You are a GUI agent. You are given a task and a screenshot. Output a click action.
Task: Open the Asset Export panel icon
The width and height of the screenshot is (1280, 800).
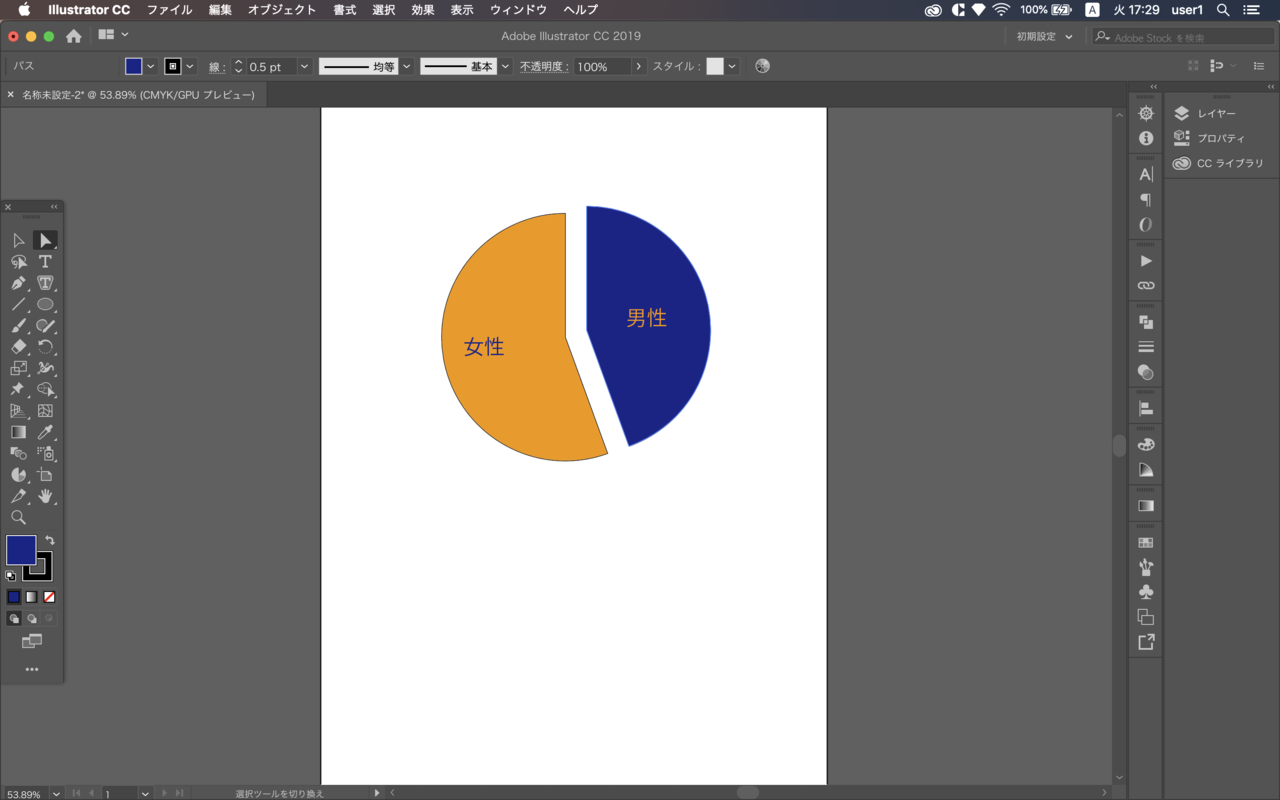tap(1146, 642)
